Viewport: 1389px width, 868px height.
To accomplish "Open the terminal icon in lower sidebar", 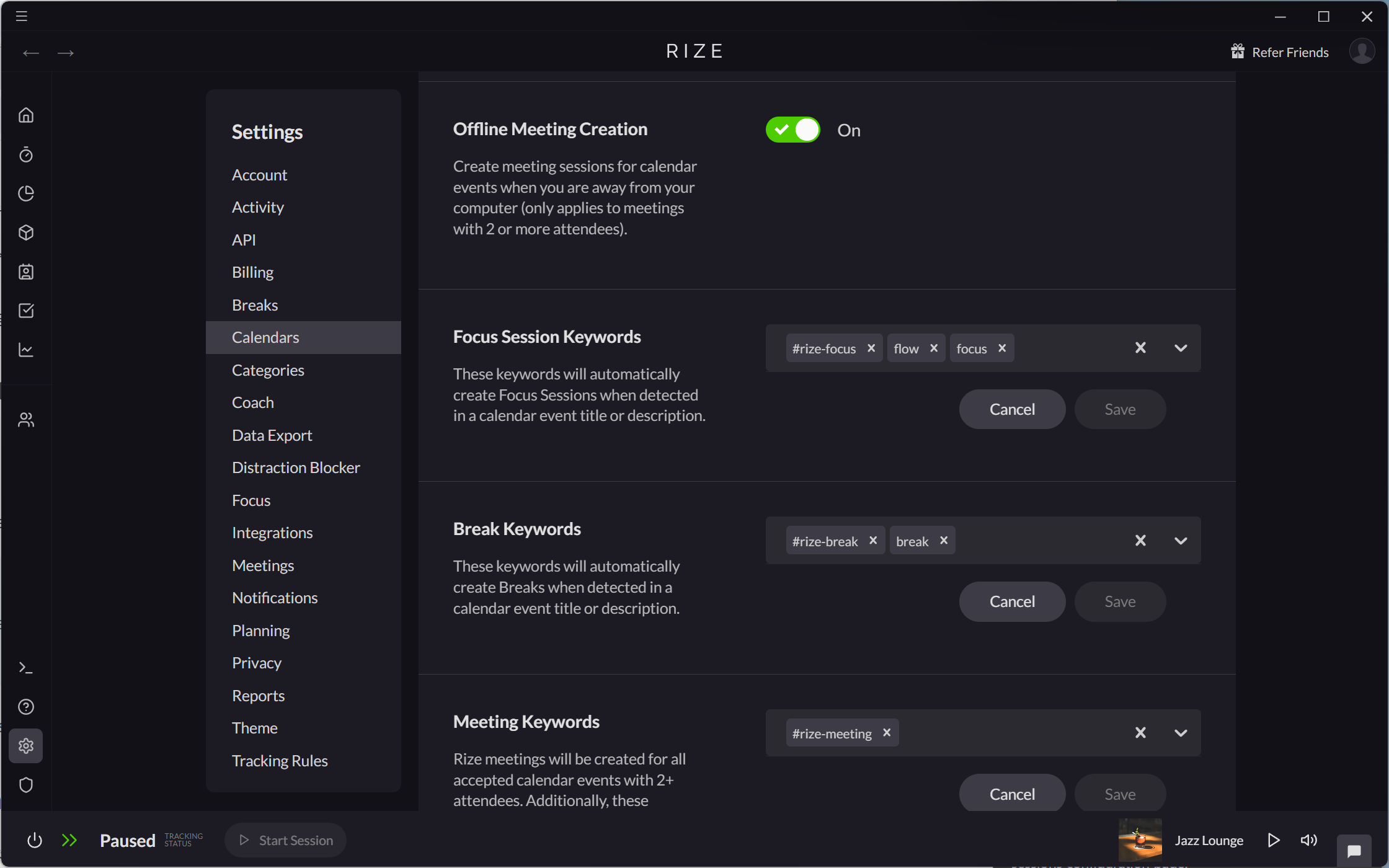I will point(26,667).
